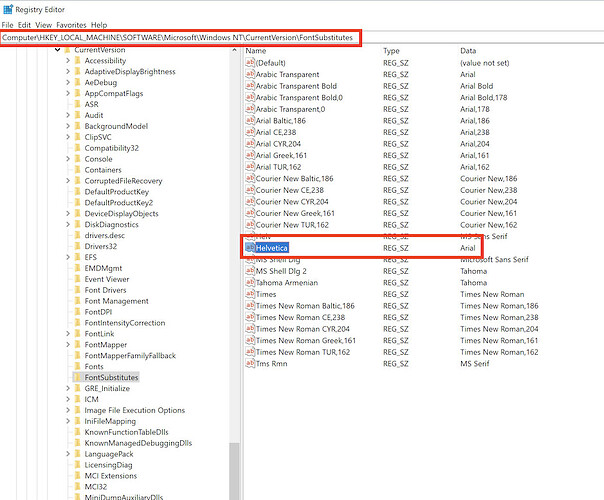Click the Times New Roman CE,238 value icon

click(250, 317)
